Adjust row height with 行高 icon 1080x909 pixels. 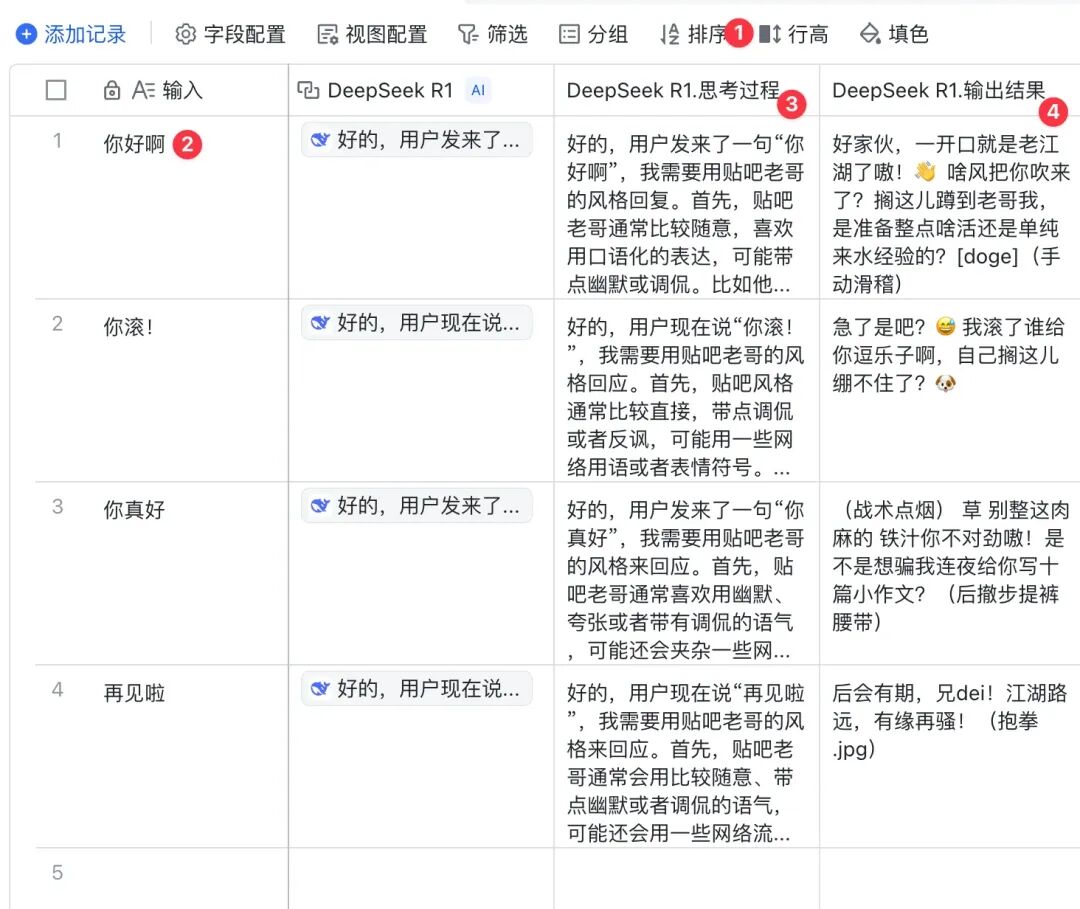tap(770, 34)
